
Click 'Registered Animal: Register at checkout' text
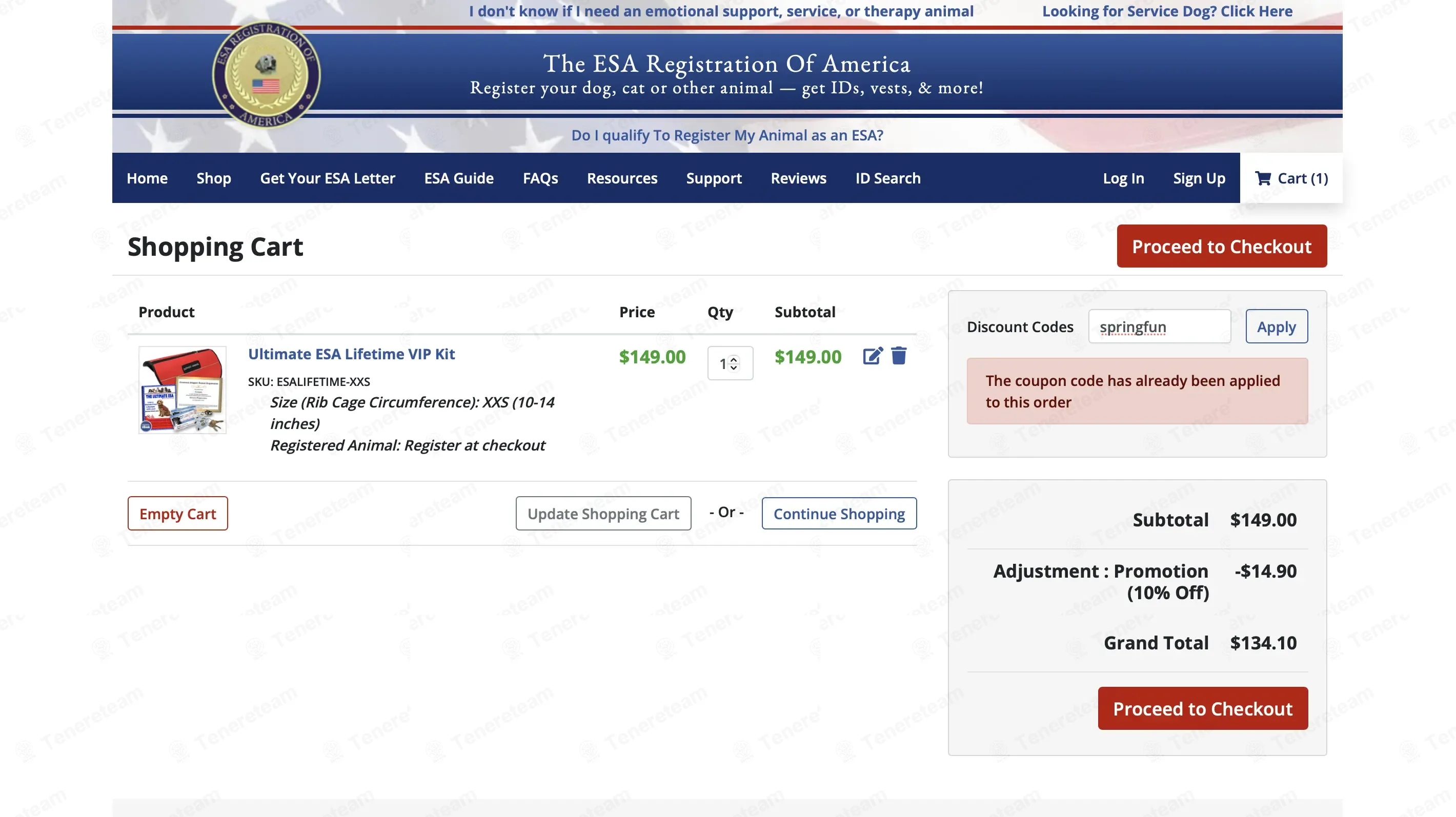pyautogui.click(x=407, y=445)
